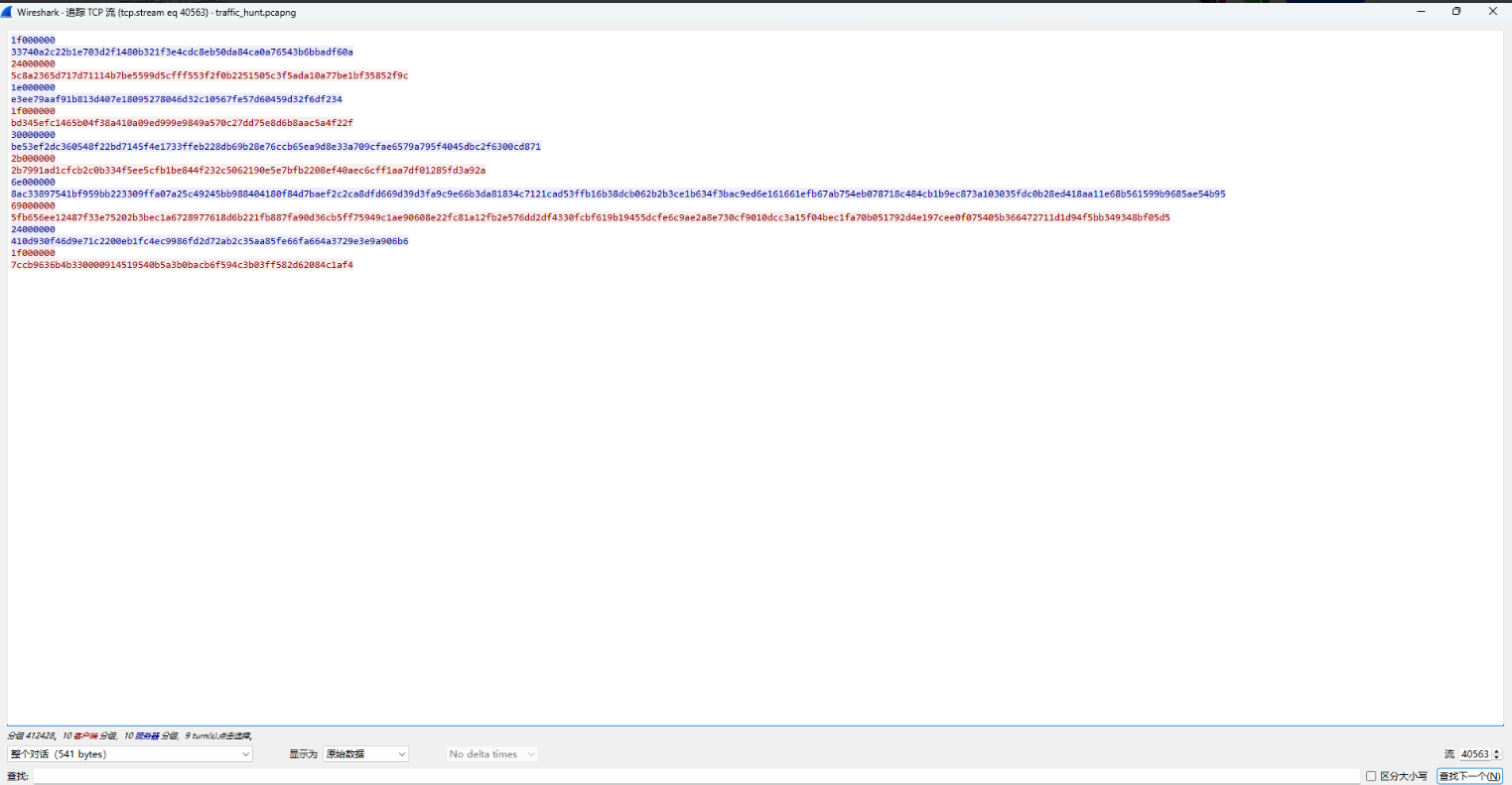
Task: Select the blue line starting with e3ee79aaf91b813d
Action: [x=177, y=99]
